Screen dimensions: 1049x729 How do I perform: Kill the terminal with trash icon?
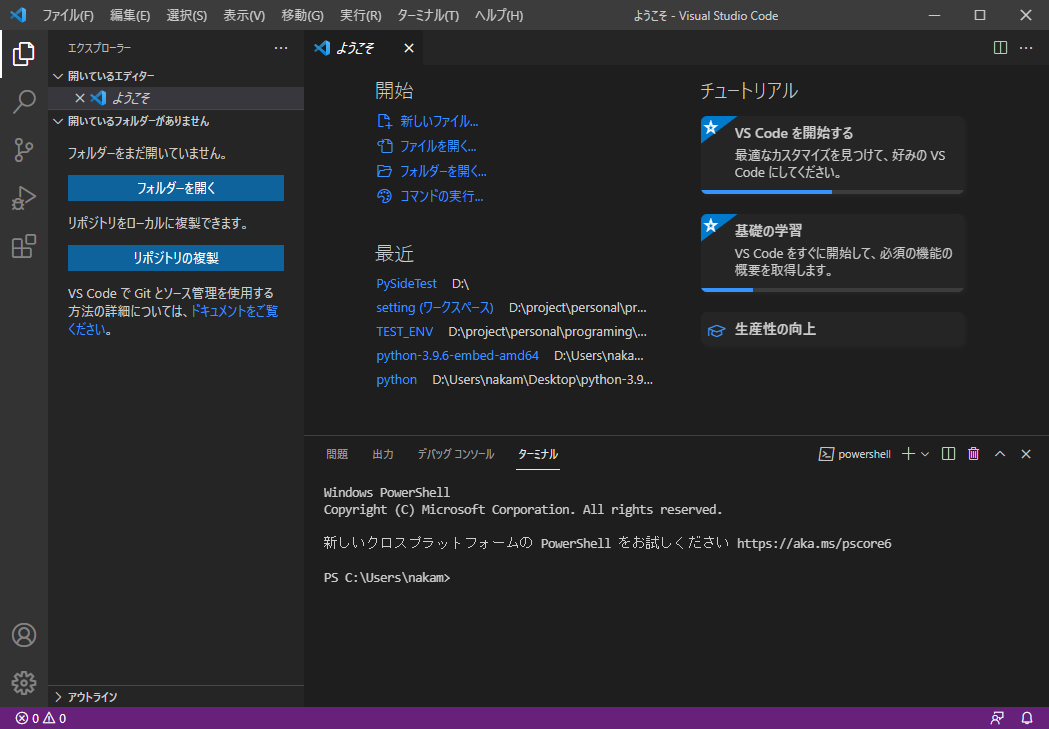point(973,454)
